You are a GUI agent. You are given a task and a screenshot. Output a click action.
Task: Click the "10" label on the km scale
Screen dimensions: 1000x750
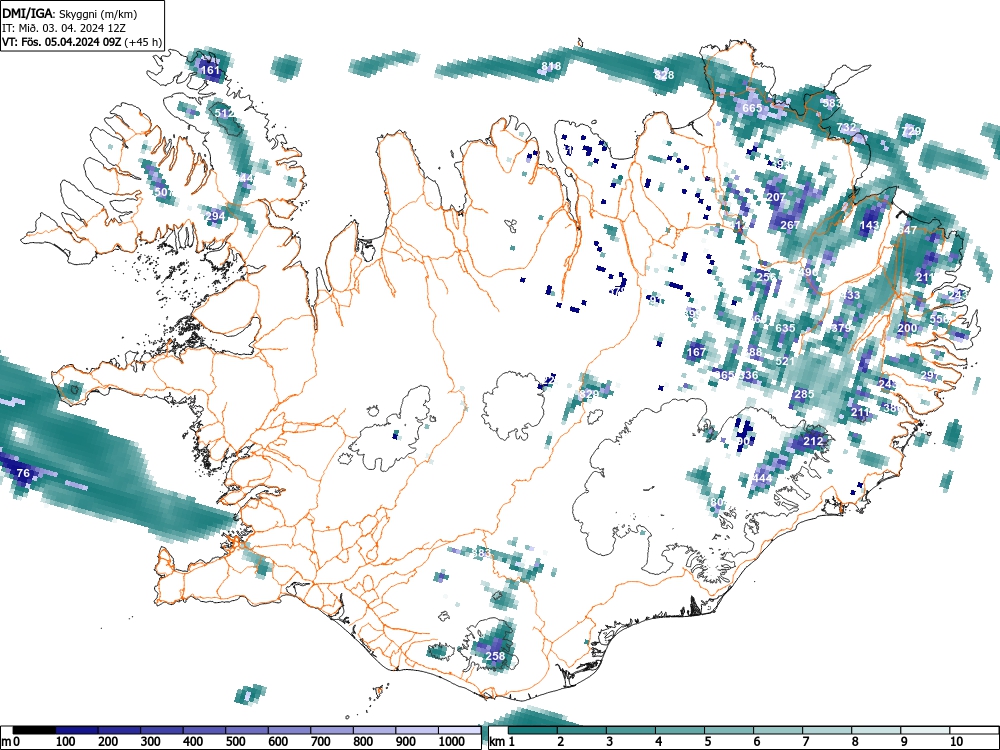pyautogui.click(x=955, y=742)
